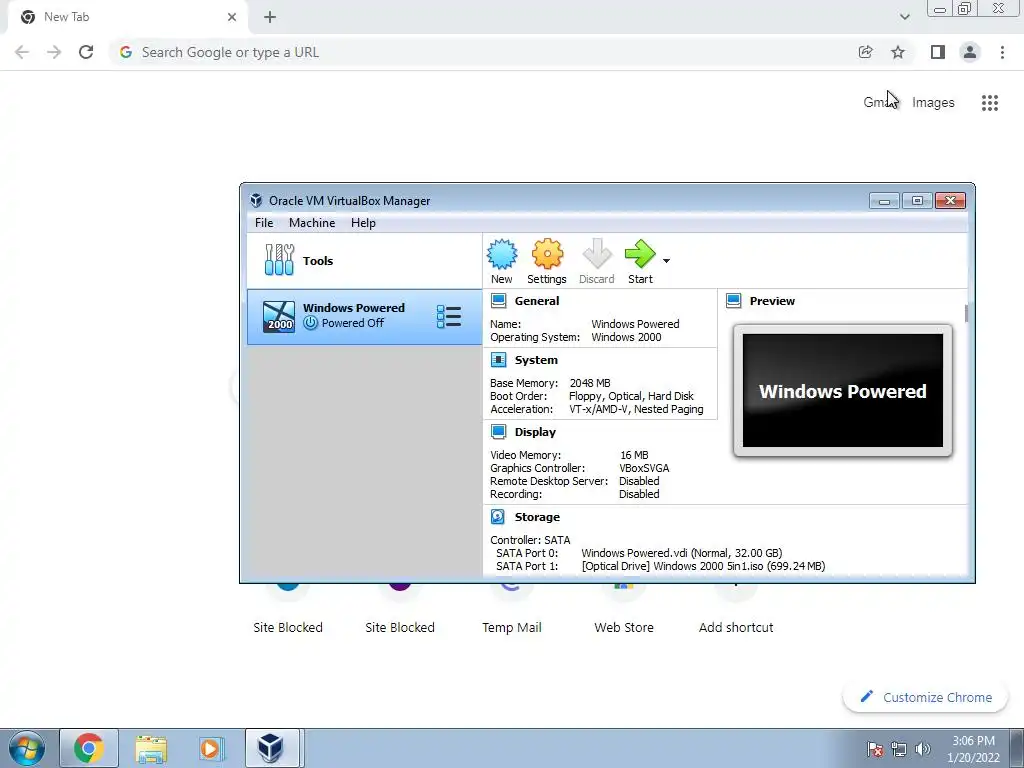Click the Windows Powered.vdi disk entry

[682, 553]
